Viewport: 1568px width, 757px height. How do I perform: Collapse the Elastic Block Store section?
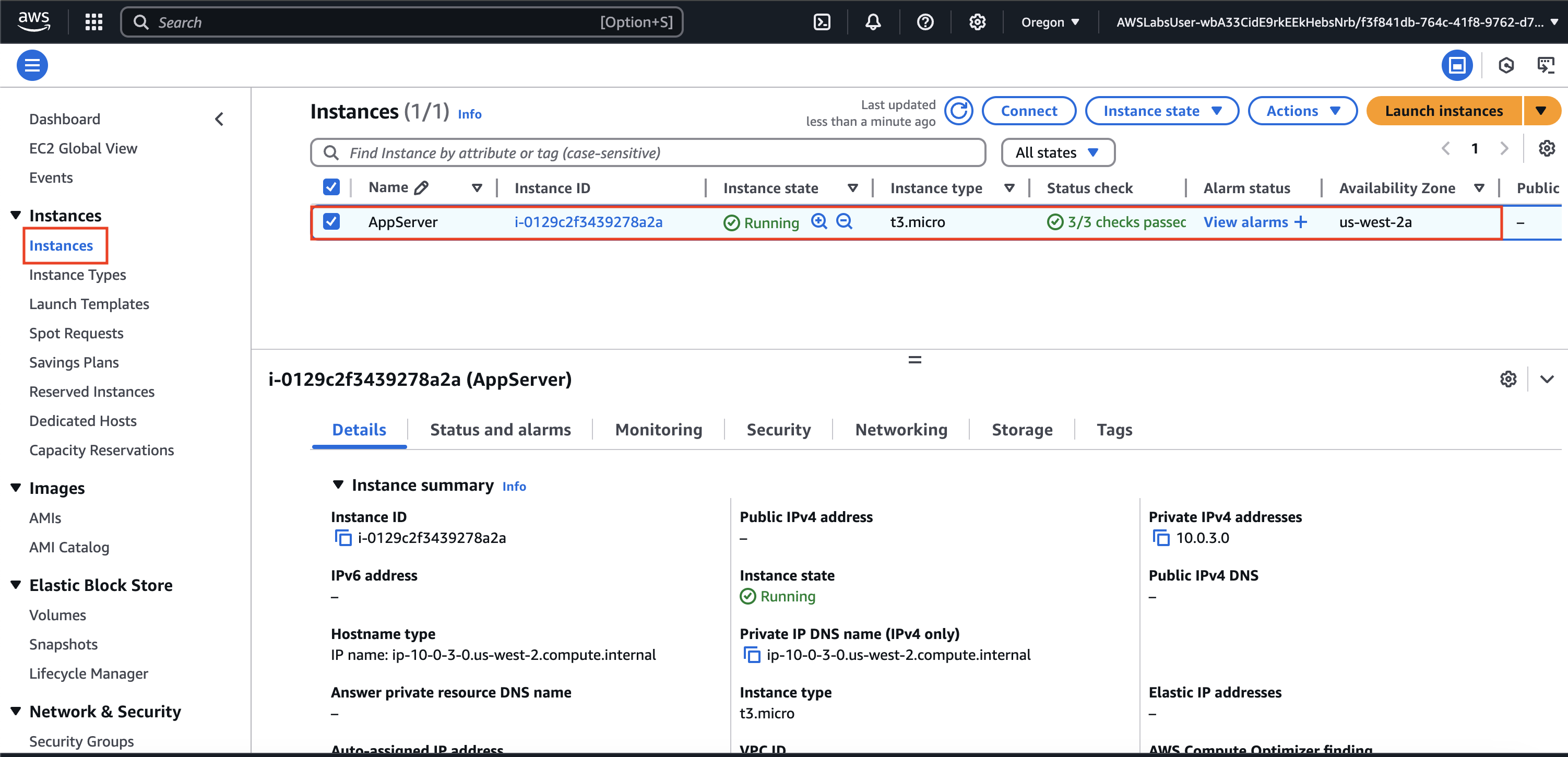16,585
